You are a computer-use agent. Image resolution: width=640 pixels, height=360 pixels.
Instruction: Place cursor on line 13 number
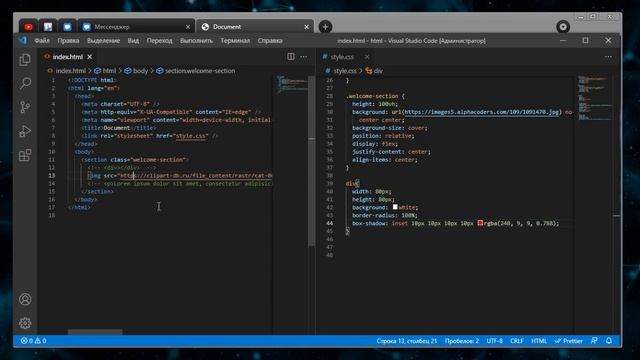pos(52,176)
